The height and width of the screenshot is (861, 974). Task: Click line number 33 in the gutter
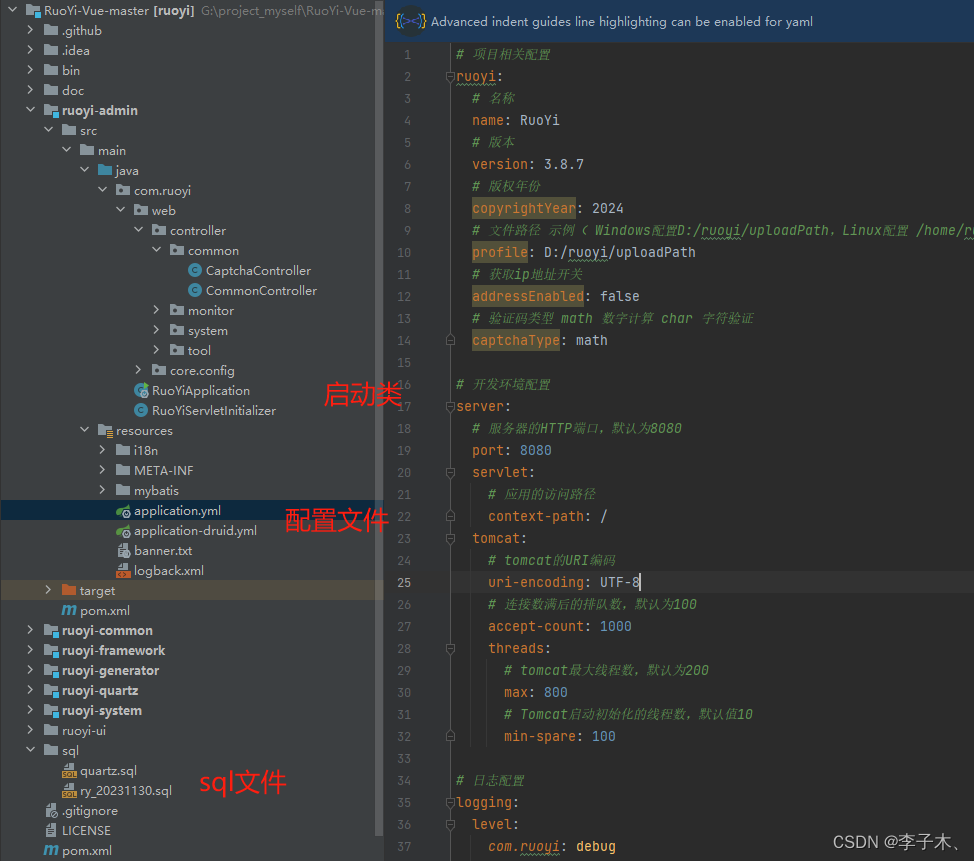point(404,758)
